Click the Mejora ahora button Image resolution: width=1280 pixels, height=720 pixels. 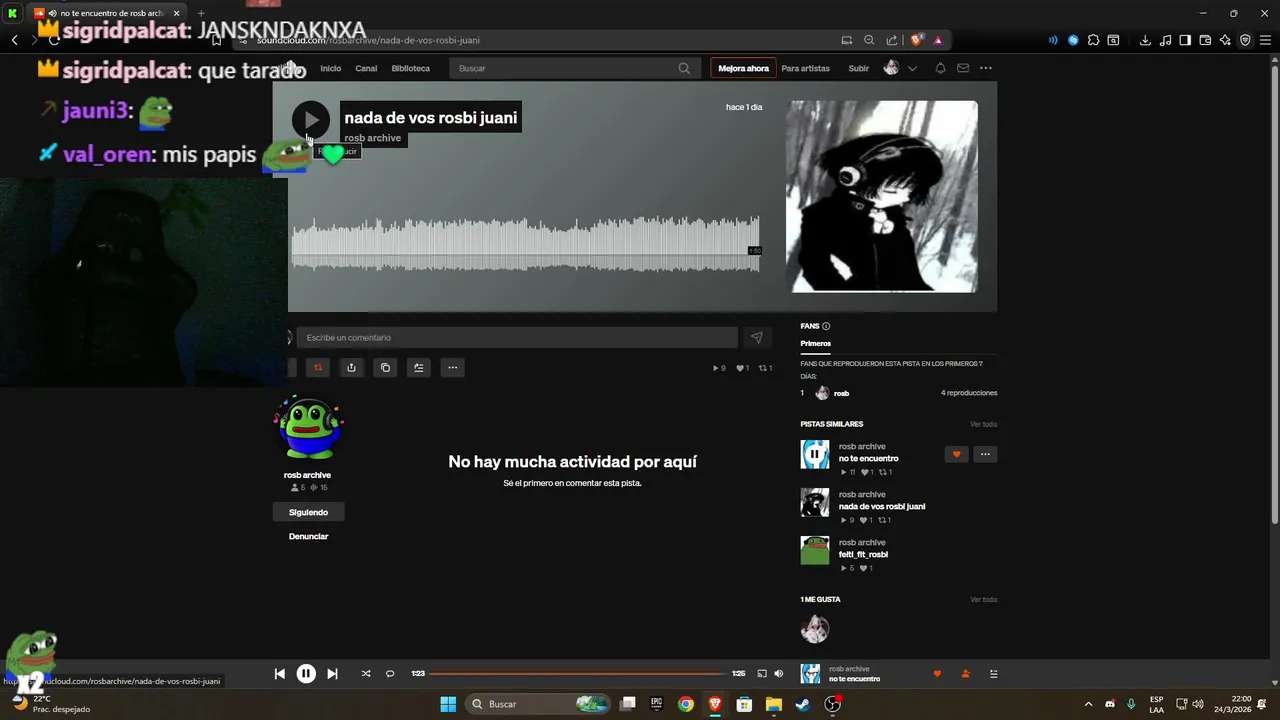click(744, 68)
